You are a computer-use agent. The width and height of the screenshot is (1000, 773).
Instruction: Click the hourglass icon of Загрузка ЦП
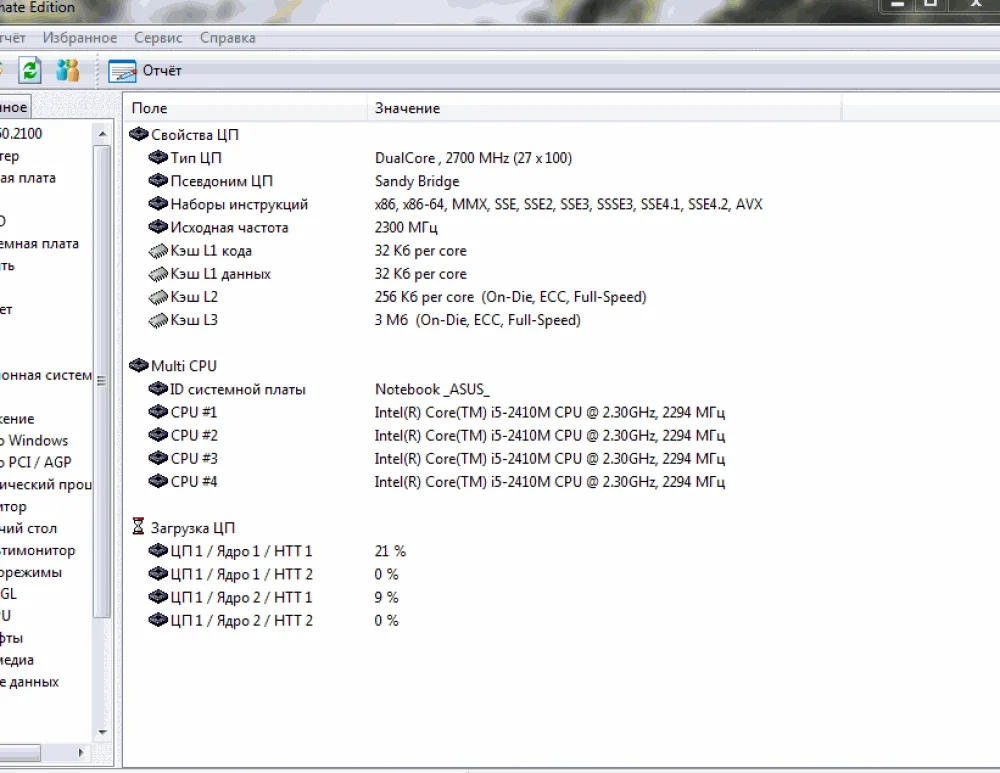tap(138, 527)
